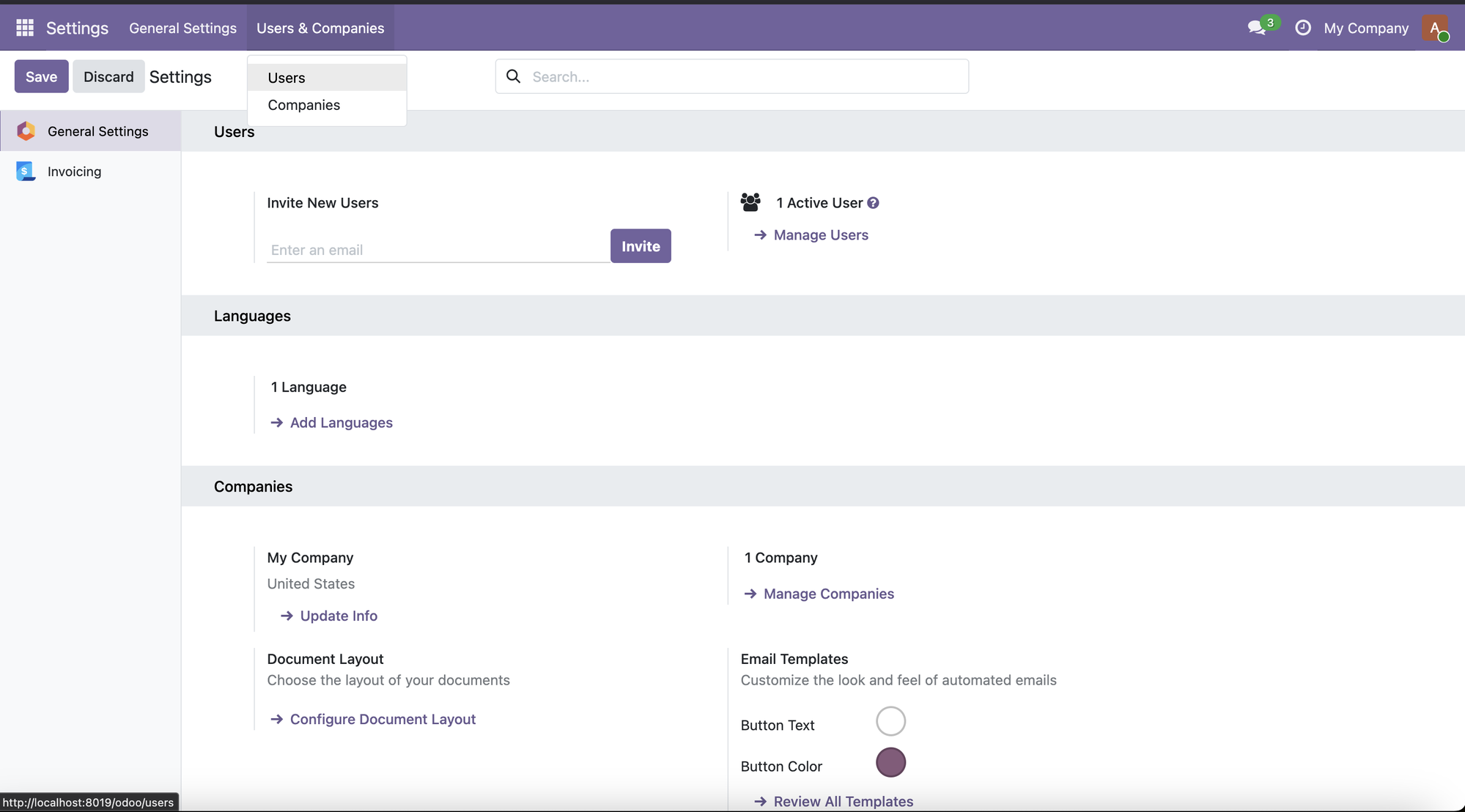Open Manage Users
The image size is (1465, 812).
pos(820,235)
